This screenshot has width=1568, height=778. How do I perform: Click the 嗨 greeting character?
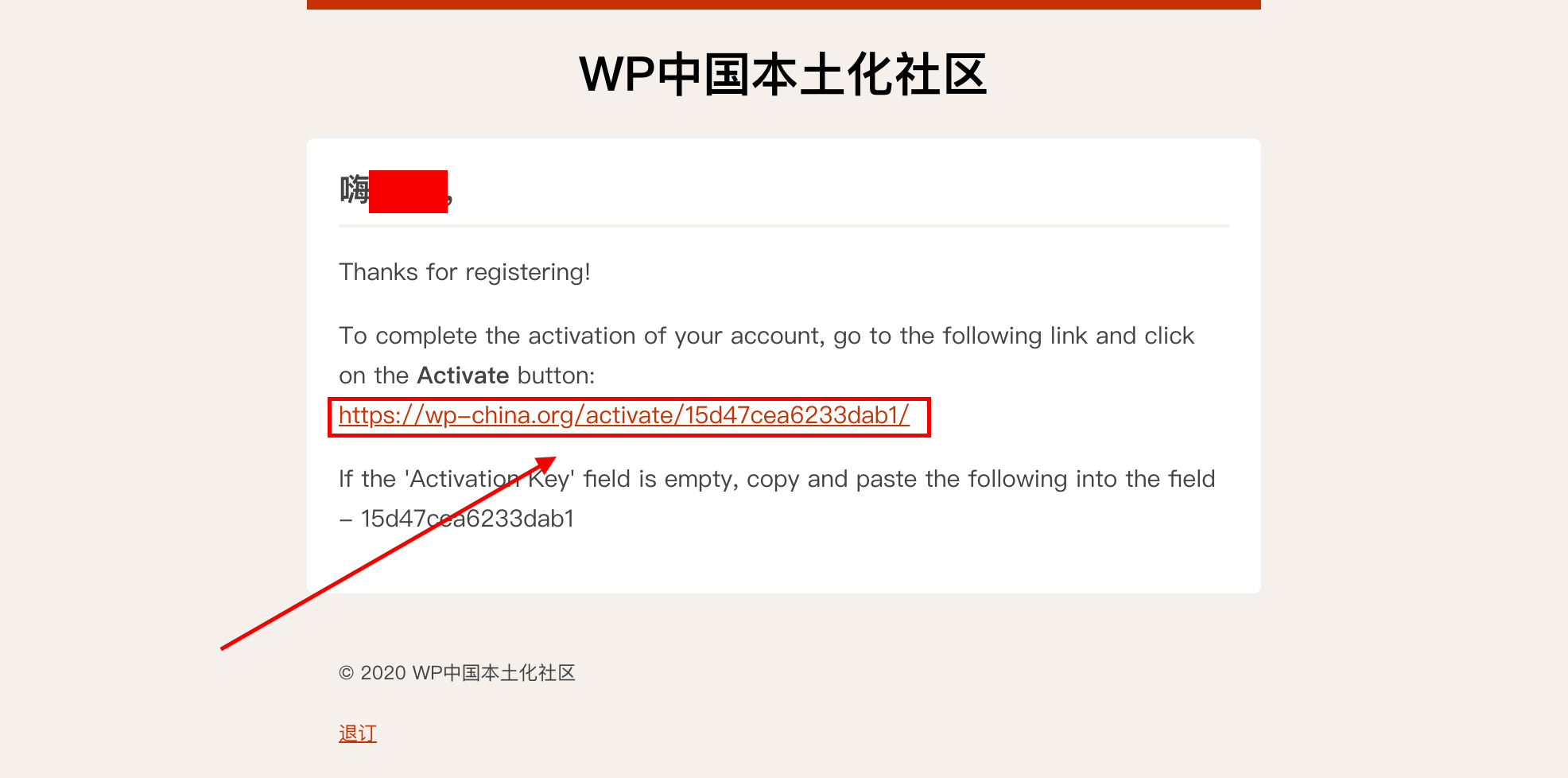pyautogui.click(x=355, y=191)
